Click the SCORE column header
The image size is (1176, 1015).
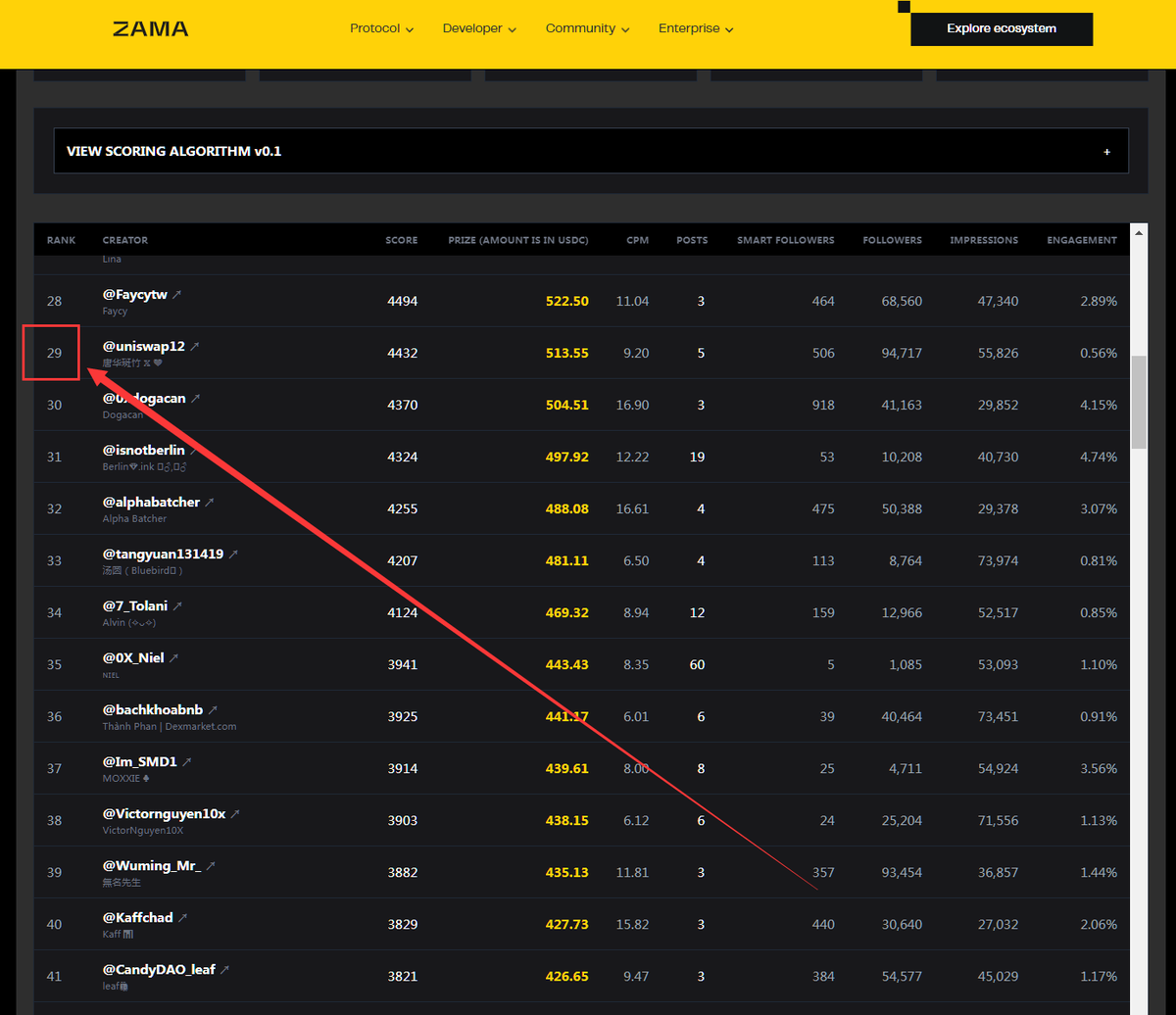point(402,240)
